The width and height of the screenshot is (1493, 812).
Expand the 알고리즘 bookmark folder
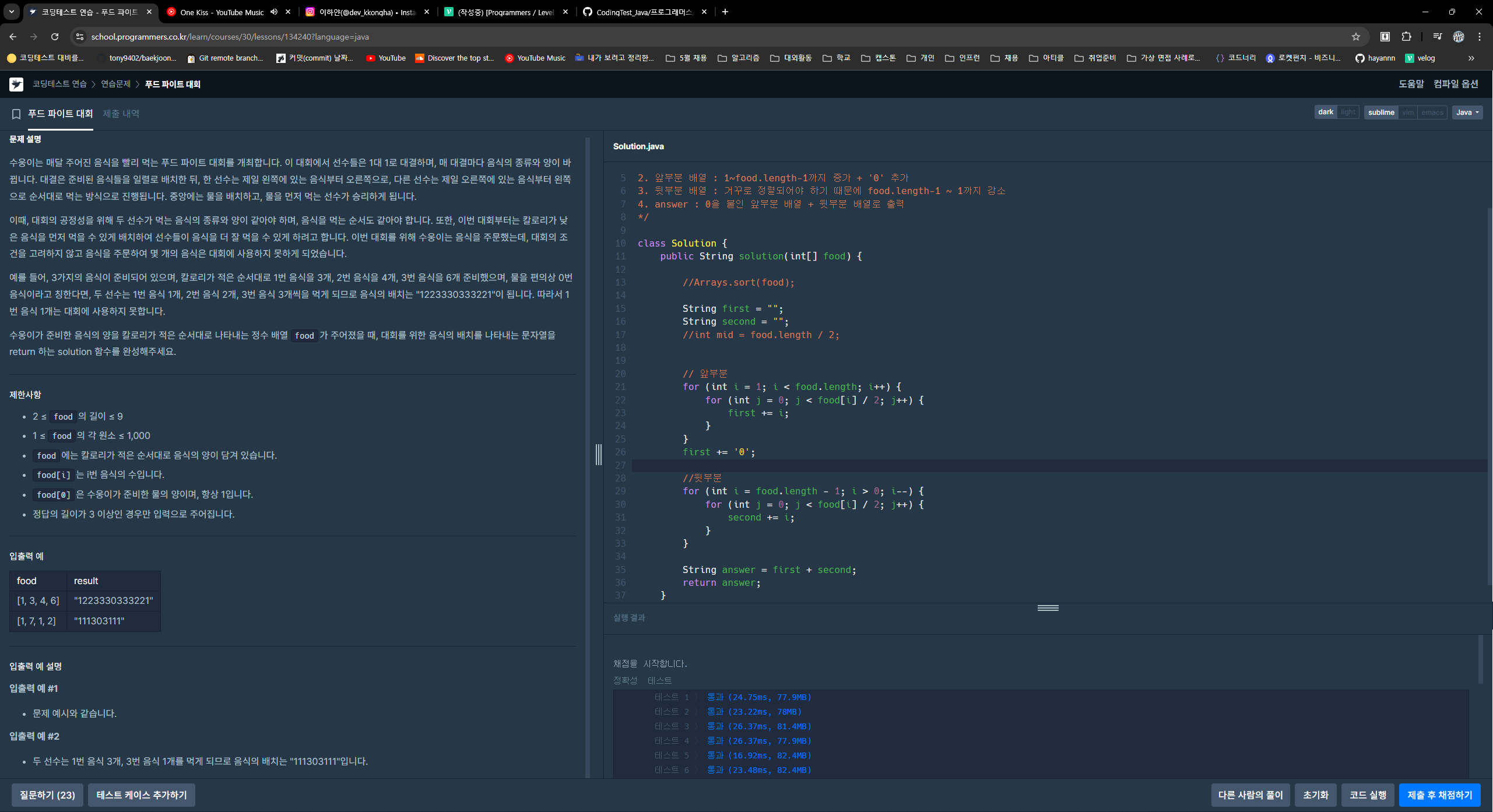739,58
